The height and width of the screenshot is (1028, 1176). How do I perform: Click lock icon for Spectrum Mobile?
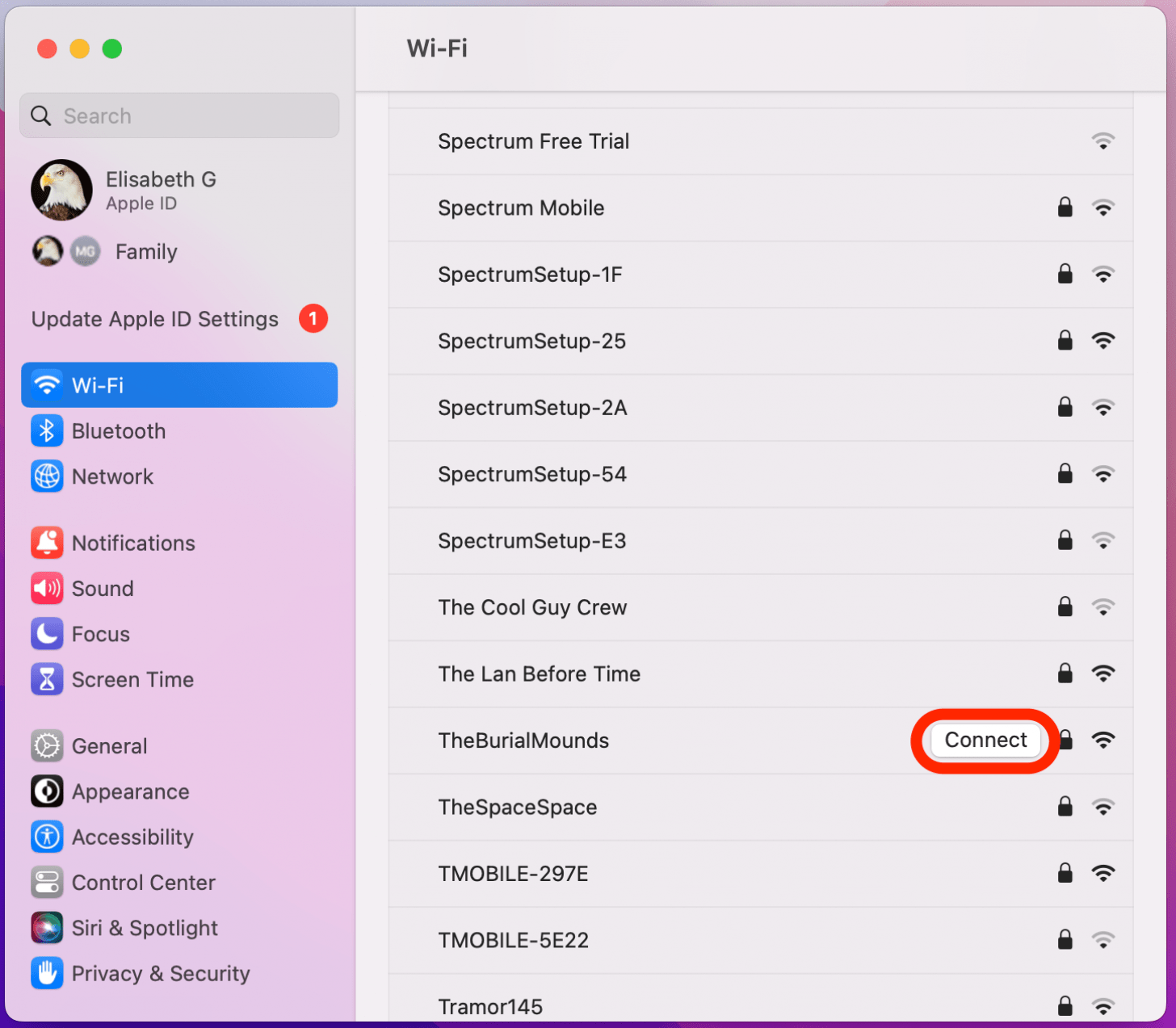(x=1065, y=208)
